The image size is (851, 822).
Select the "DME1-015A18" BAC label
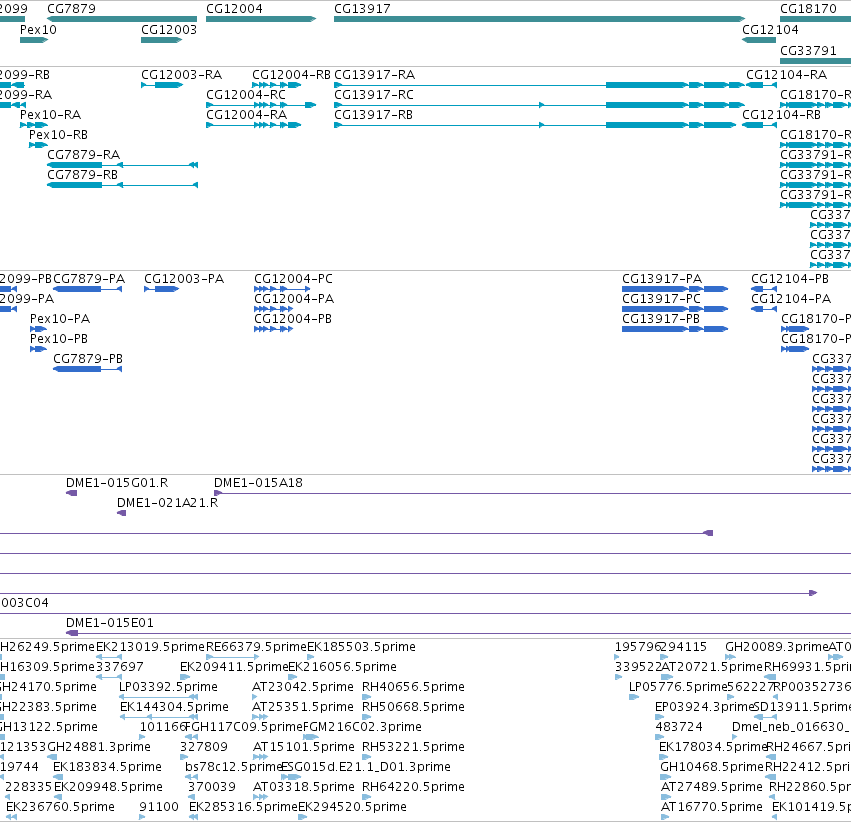(258, 482)
